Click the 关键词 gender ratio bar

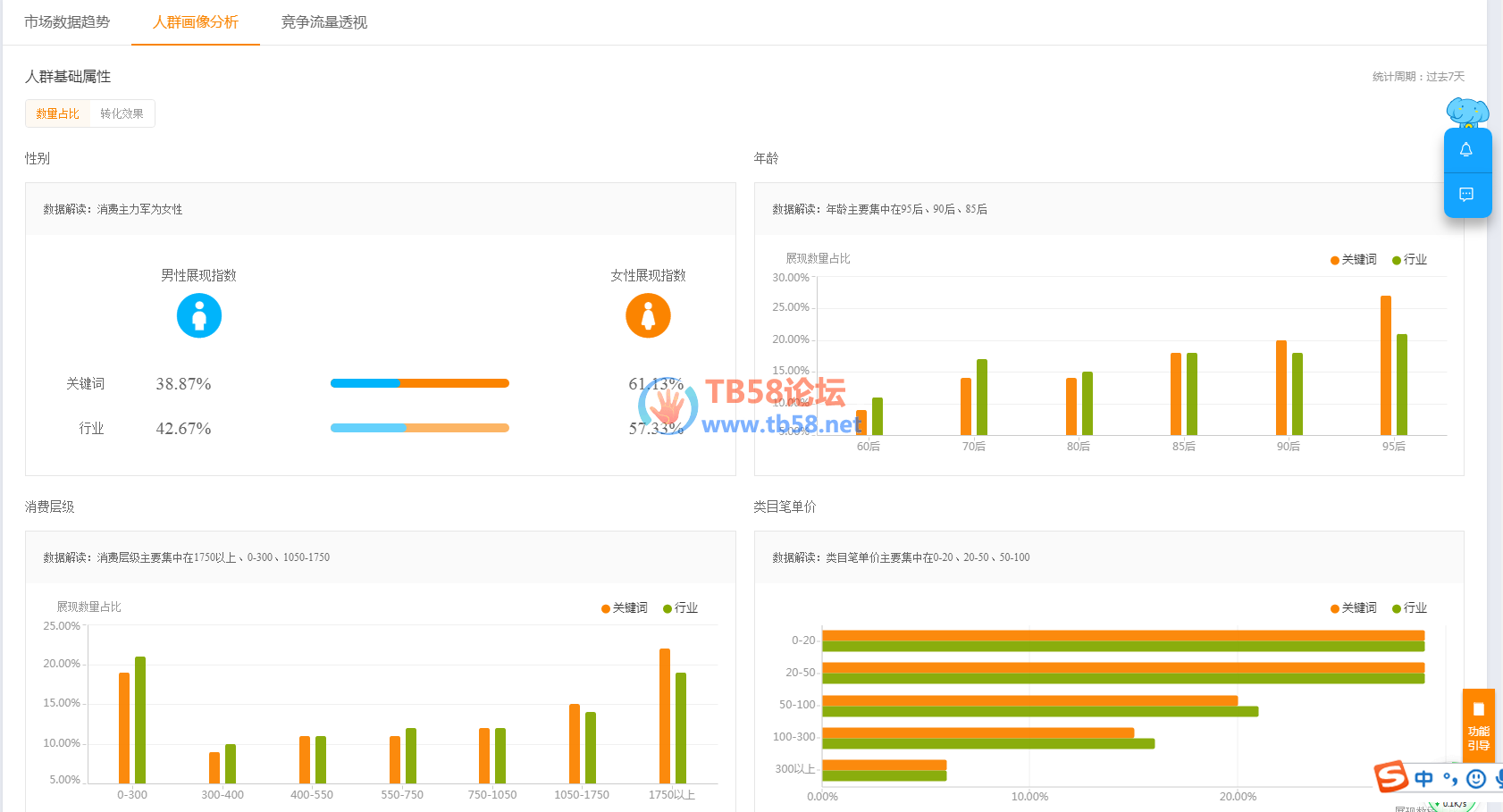(x=419, y=383)
